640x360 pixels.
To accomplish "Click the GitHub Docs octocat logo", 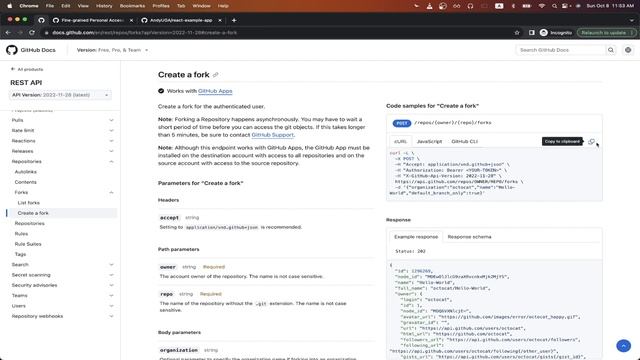I will 12,50.
